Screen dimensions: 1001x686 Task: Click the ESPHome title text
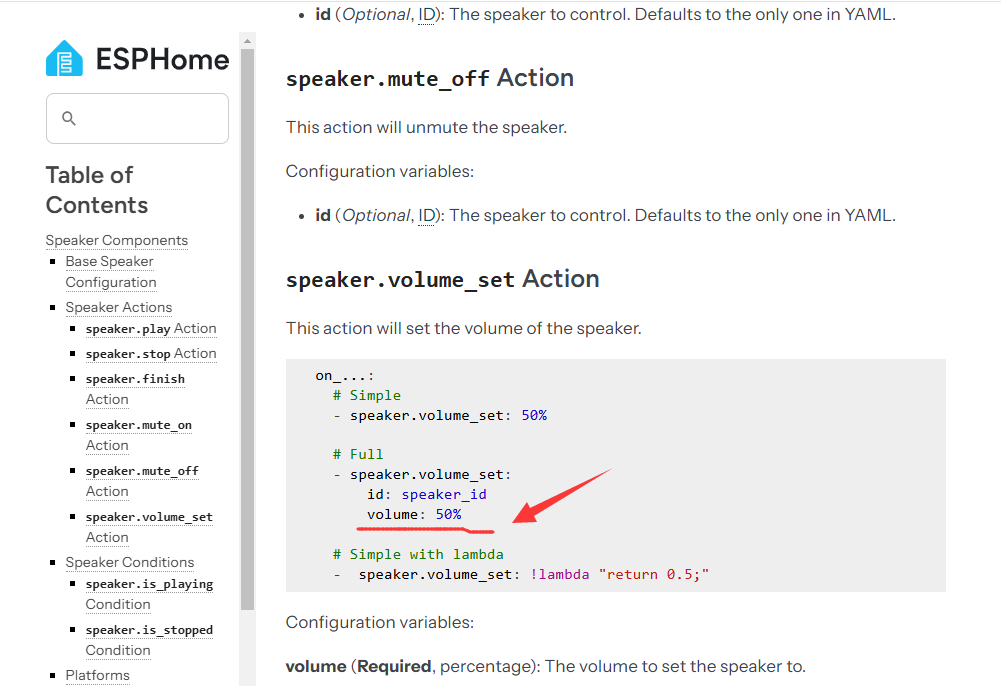[162, 59]
